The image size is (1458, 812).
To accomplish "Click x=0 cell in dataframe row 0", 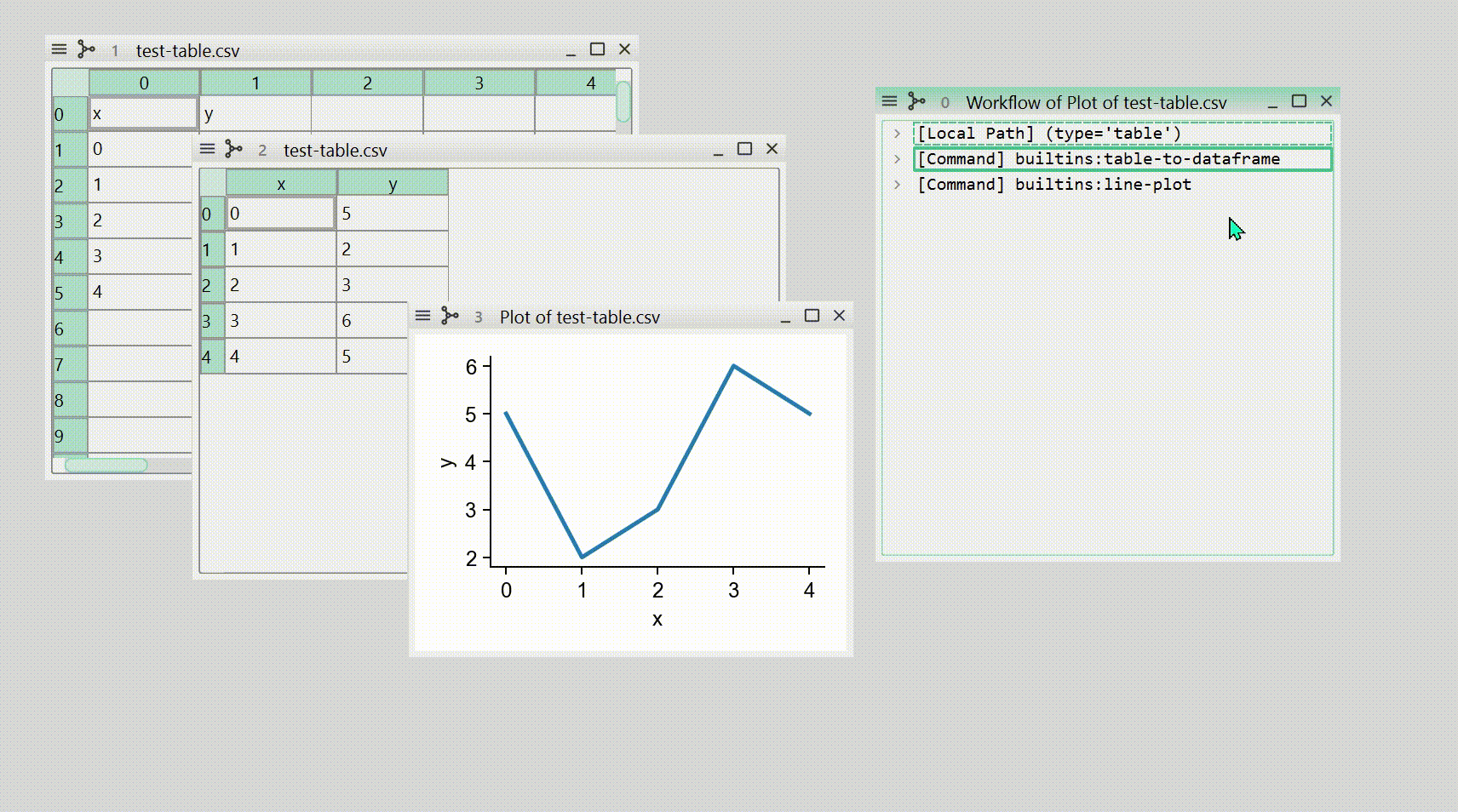I will point(281,213).
